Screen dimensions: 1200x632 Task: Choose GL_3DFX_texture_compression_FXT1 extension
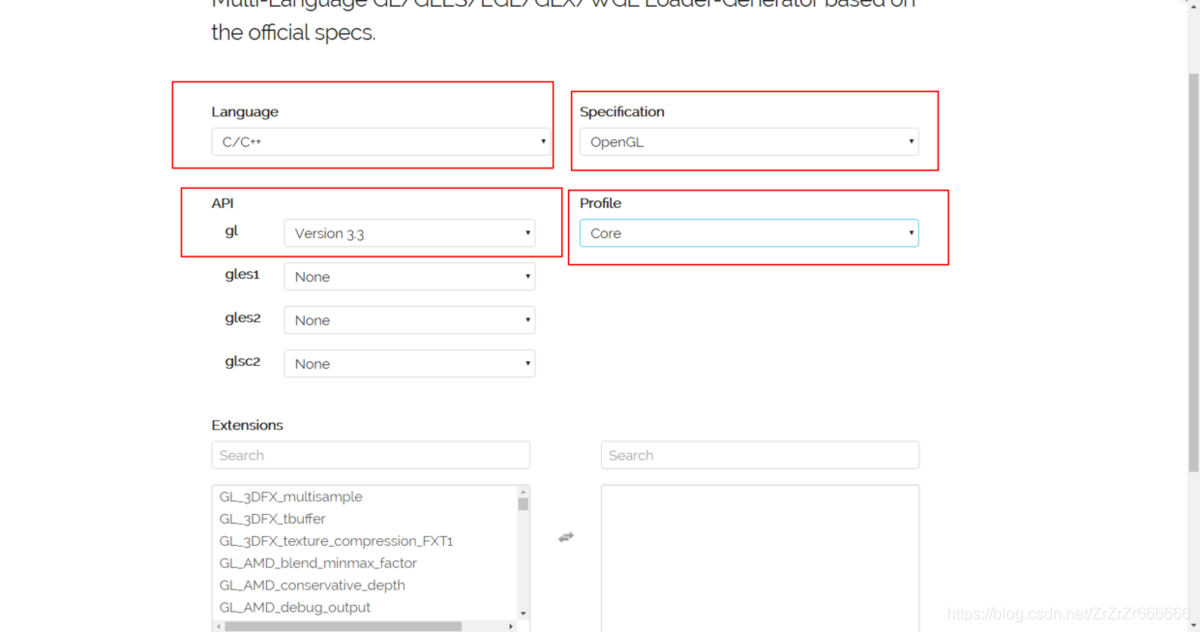pyautogui.click(x=336, y=541)
